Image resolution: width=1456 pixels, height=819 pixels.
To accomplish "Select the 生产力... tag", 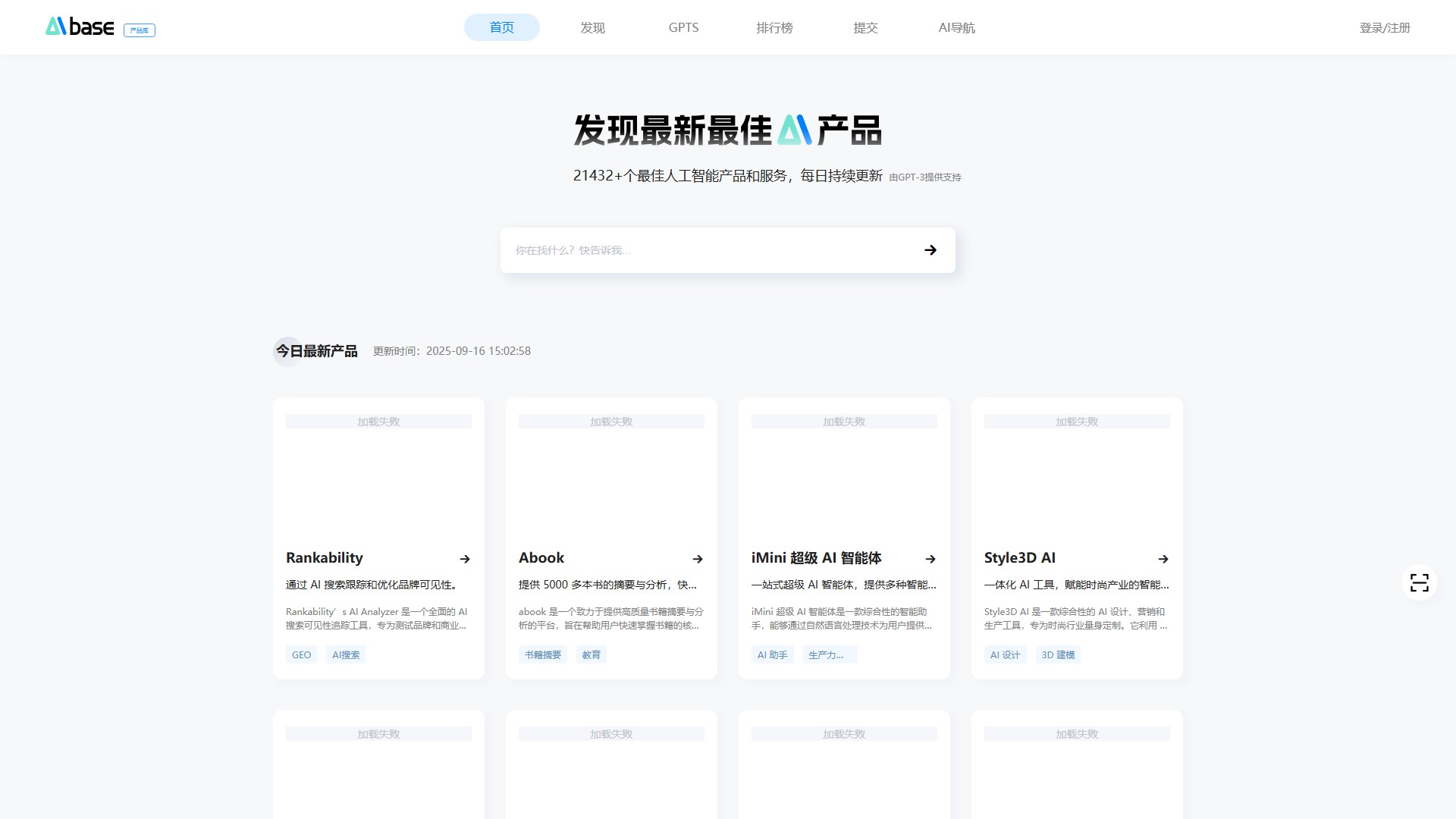I will pos(830,654).
